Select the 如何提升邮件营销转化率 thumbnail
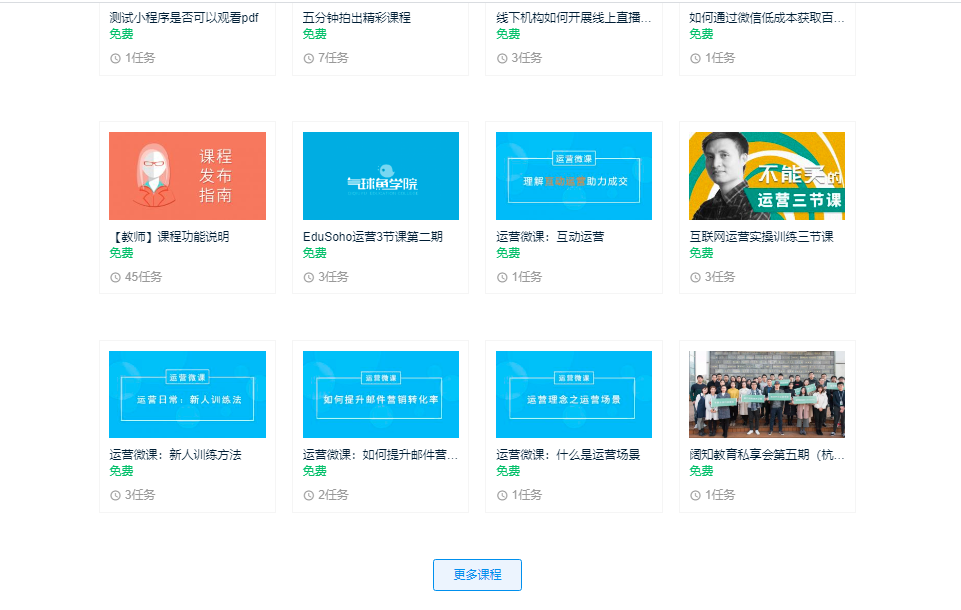The height and width of the screenshot is (610, 961). pos(381,394)
